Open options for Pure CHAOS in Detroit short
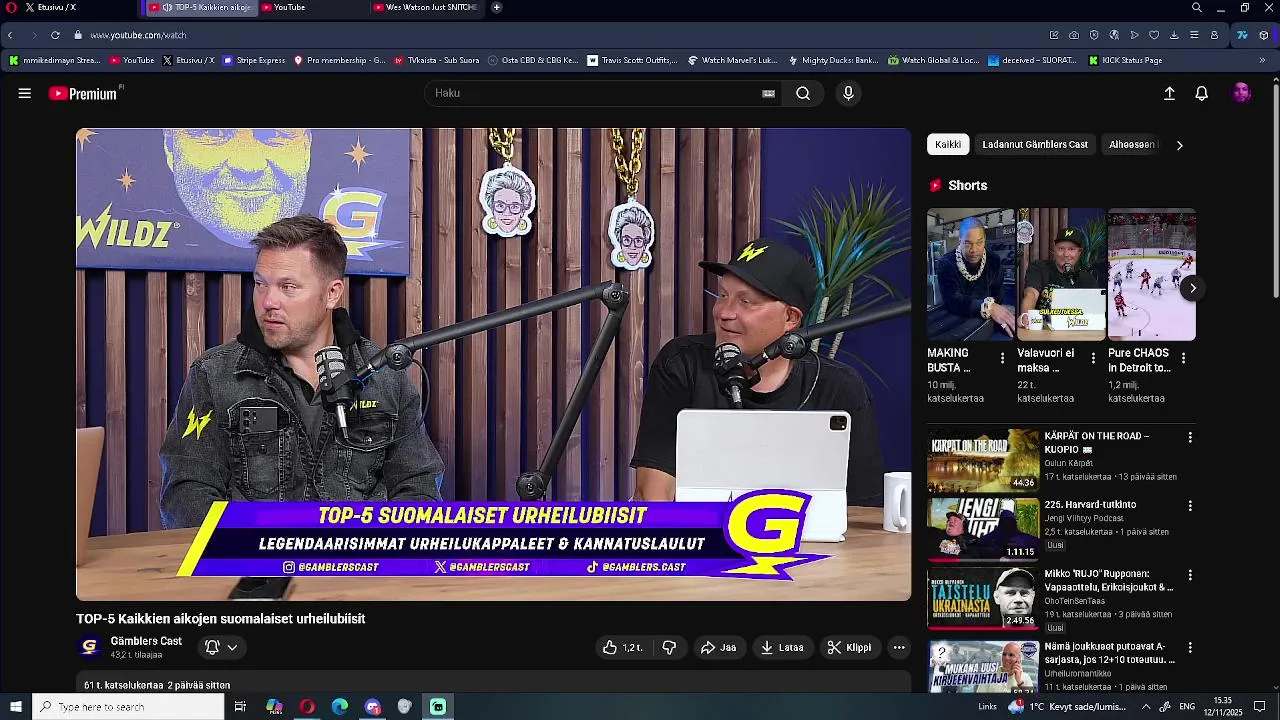1280x720 pixels. tap(1183, 358)
